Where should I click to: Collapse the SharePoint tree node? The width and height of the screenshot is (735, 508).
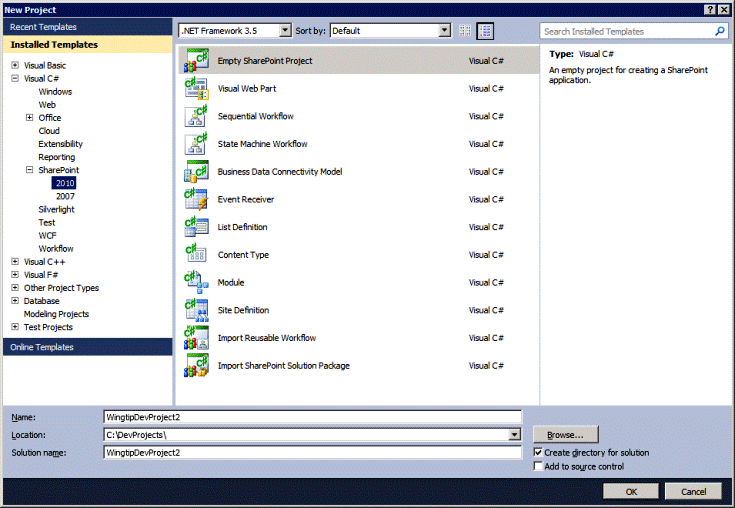click(x=30, y=170)
